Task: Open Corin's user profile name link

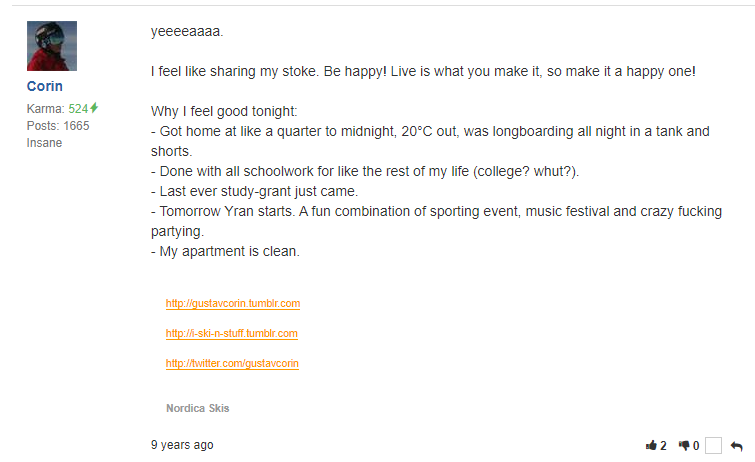Action: pyautogui.click(x=44, y=86)
